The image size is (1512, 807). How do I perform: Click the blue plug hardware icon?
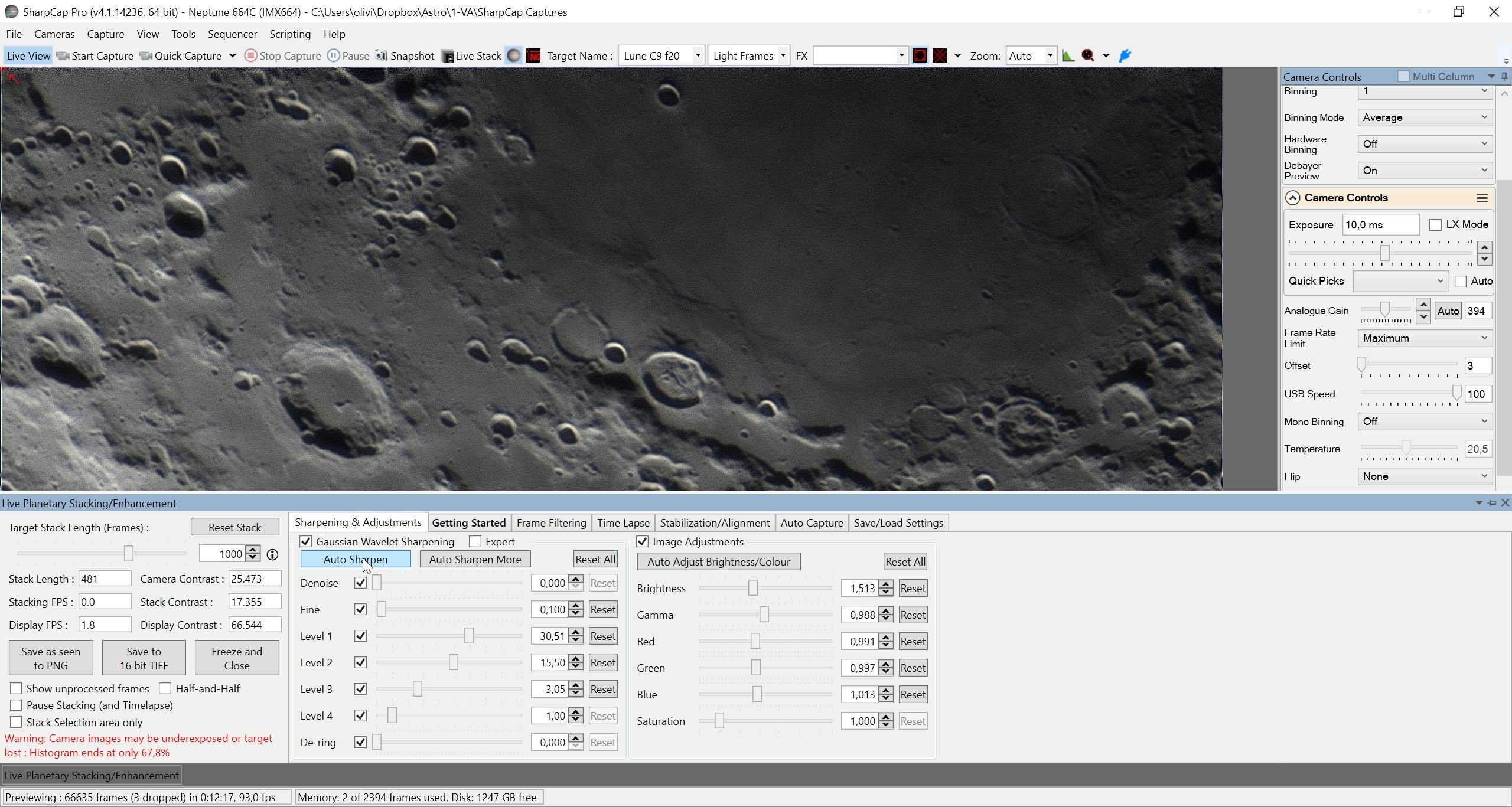point(1125,55)
